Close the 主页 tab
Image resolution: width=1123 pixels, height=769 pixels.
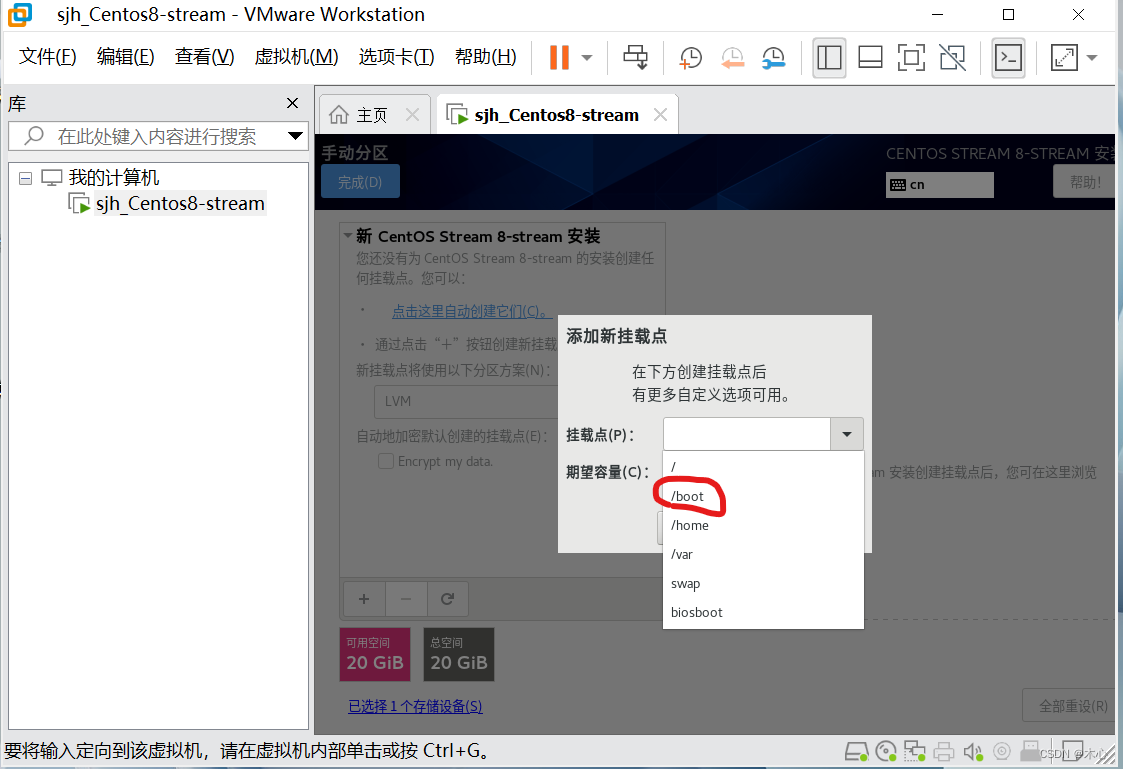point(413,115)
